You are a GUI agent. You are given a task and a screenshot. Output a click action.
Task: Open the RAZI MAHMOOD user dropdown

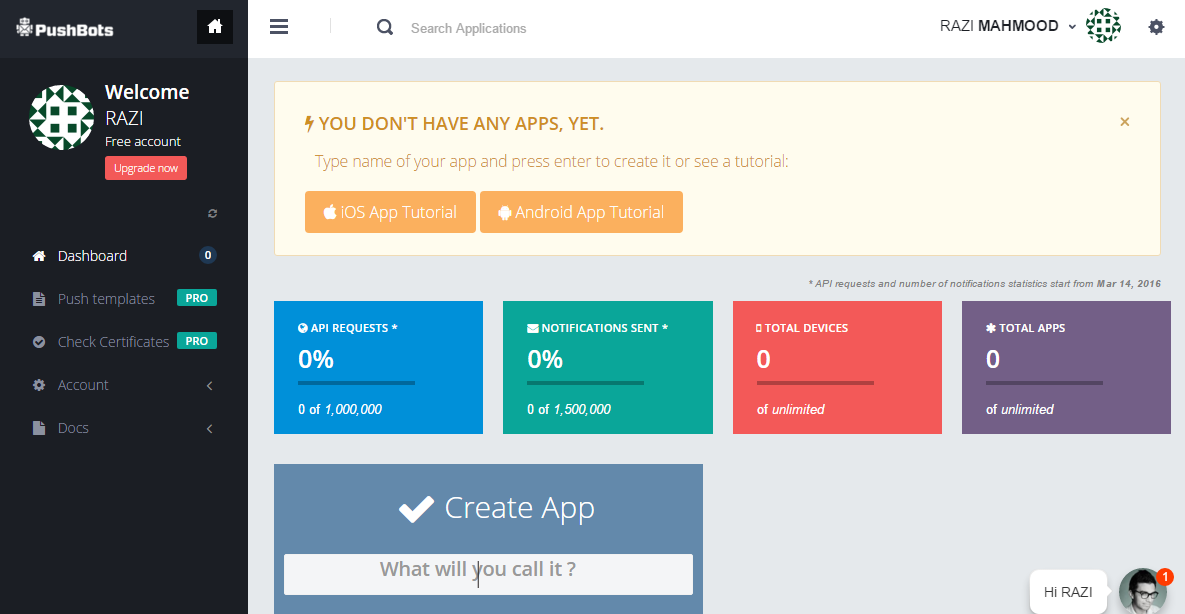1007,26
